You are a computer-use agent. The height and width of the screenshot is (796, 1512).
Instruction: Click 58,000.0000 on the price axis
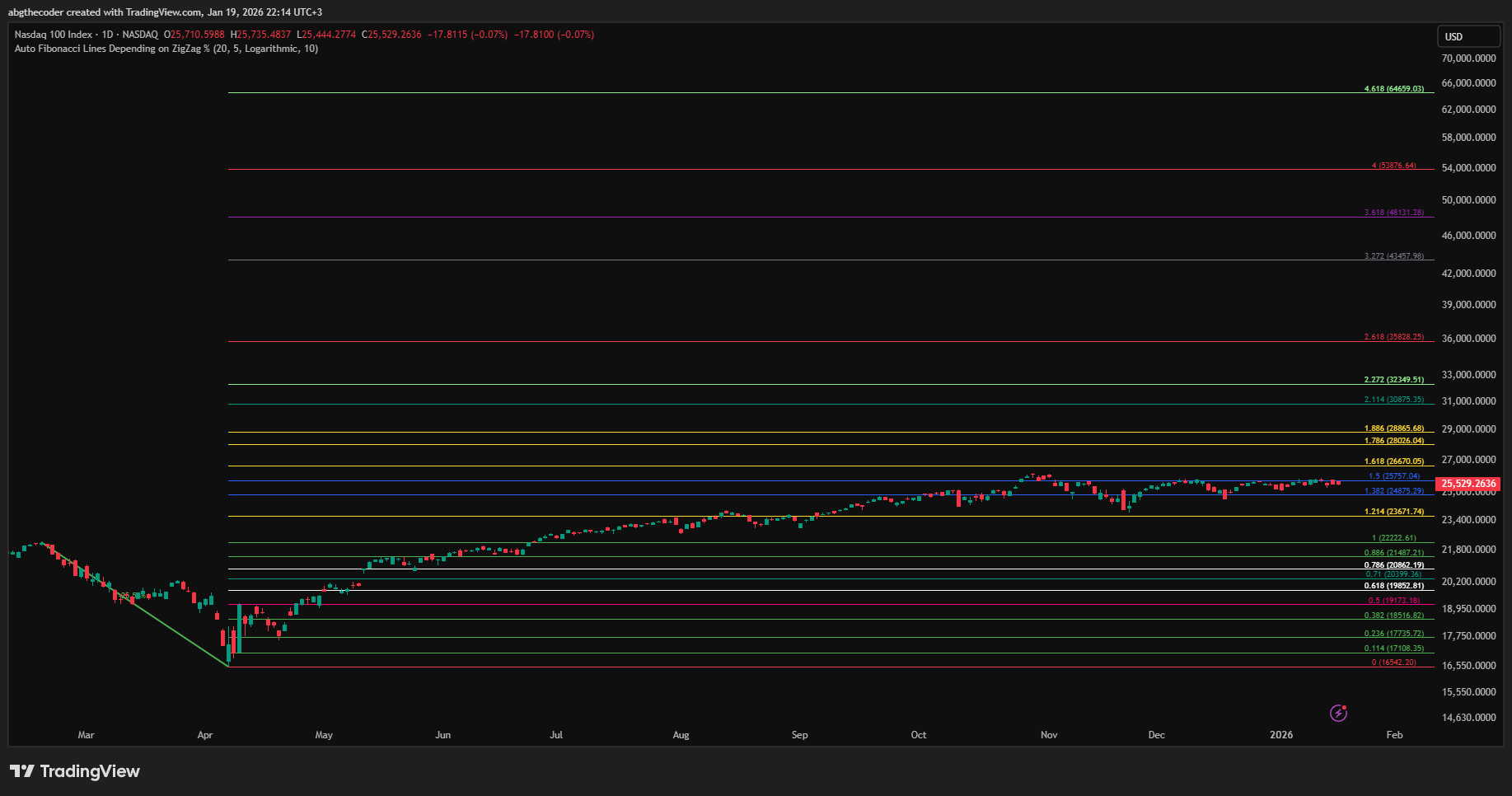pyautogui.click(x=1468, y=138)
